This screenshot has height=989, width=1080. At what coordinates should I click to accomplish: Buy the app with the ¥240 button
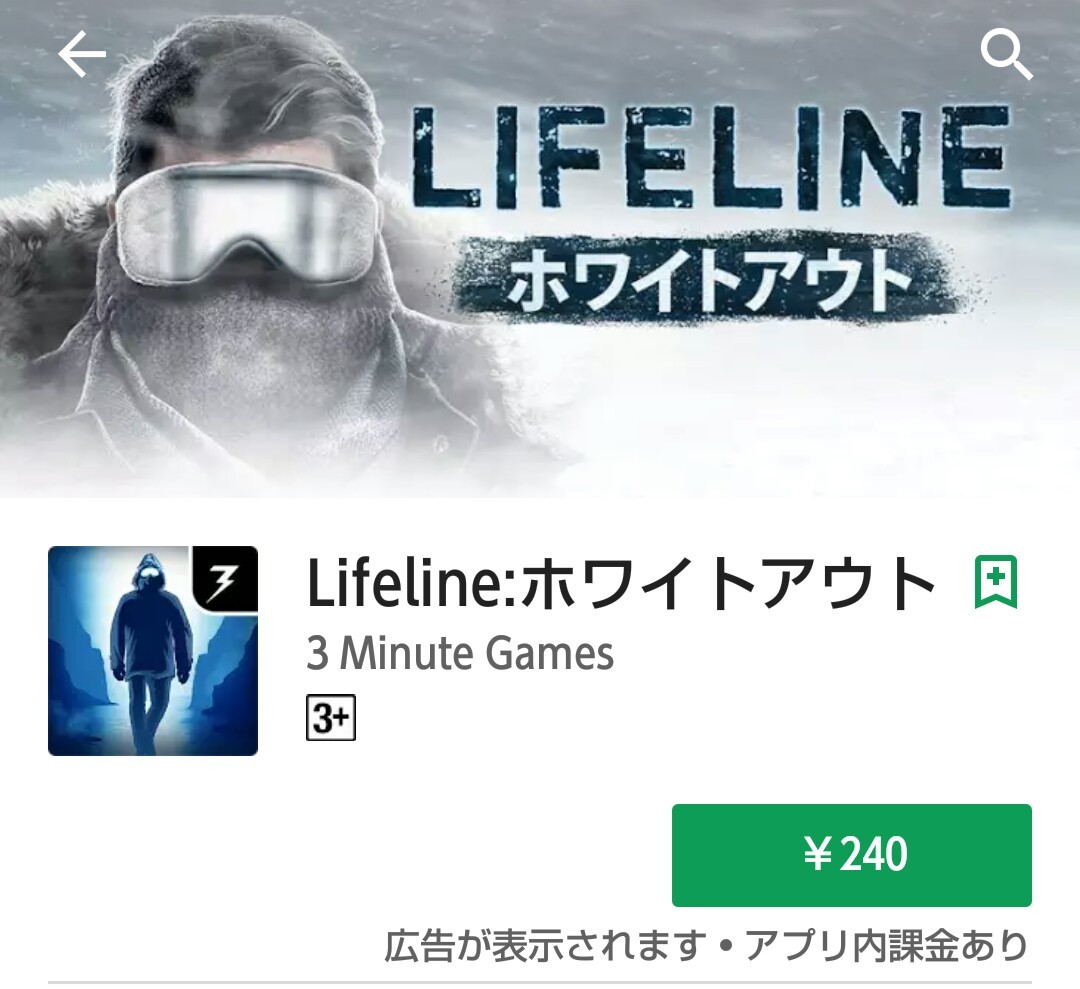click(851, 855)
